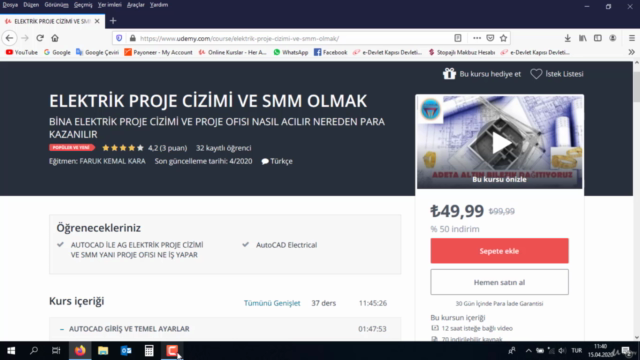Add course to İstek Listesi

click(557, 74)
